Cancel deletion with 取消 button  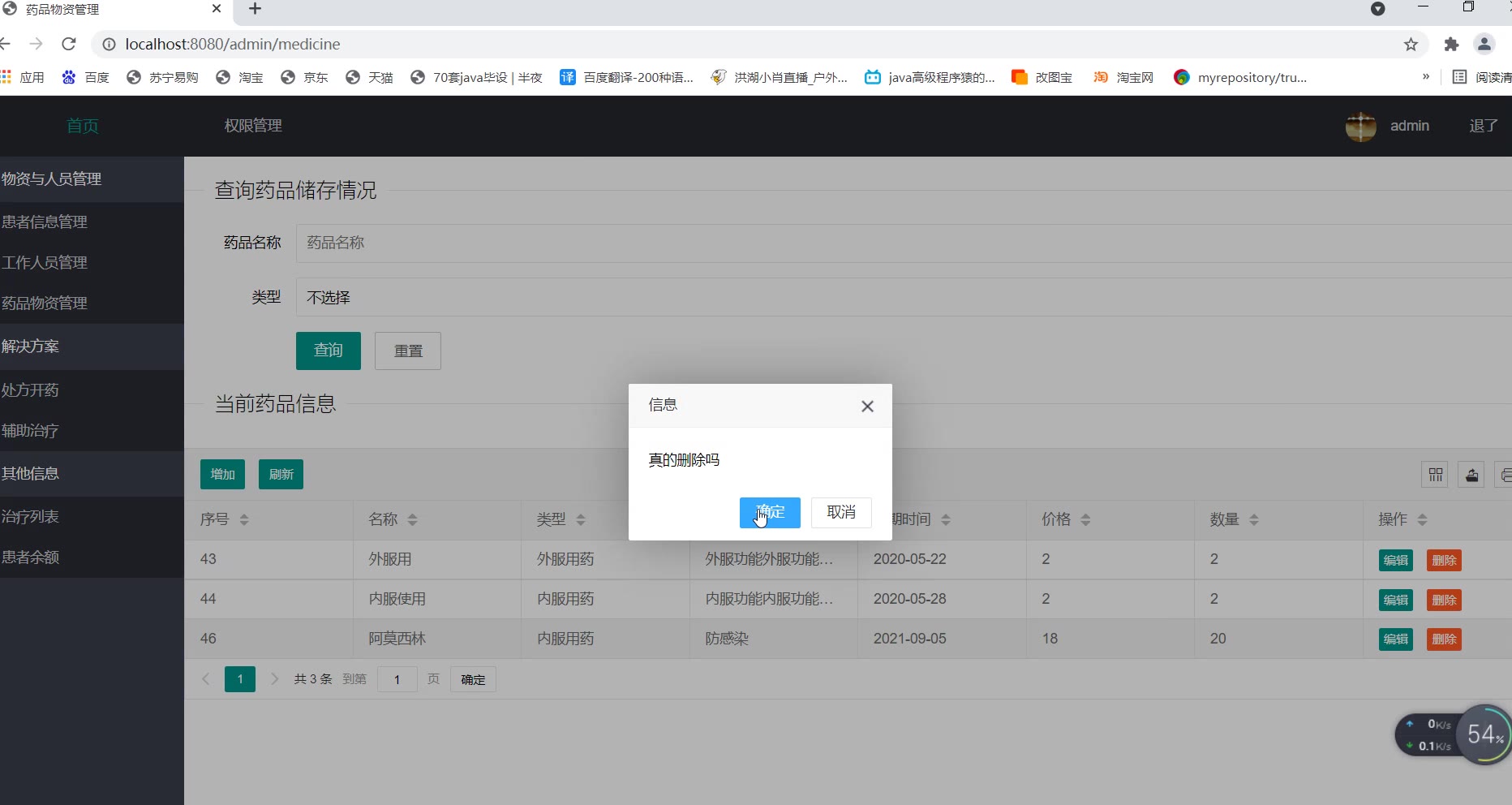pos(841,512)
